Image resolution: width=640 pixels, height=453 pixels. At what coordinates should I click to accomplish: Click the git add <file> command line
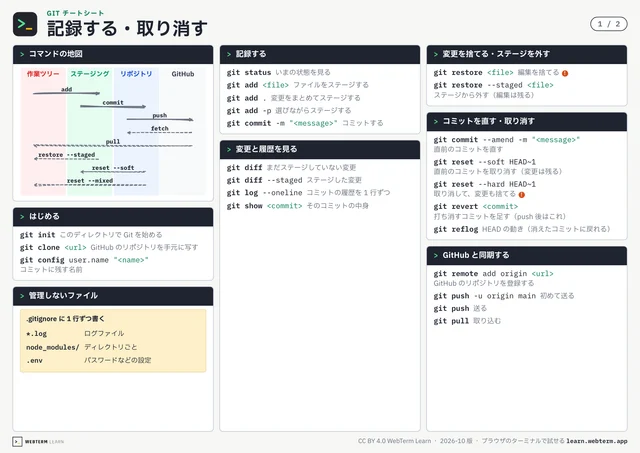tap(298, 85)
